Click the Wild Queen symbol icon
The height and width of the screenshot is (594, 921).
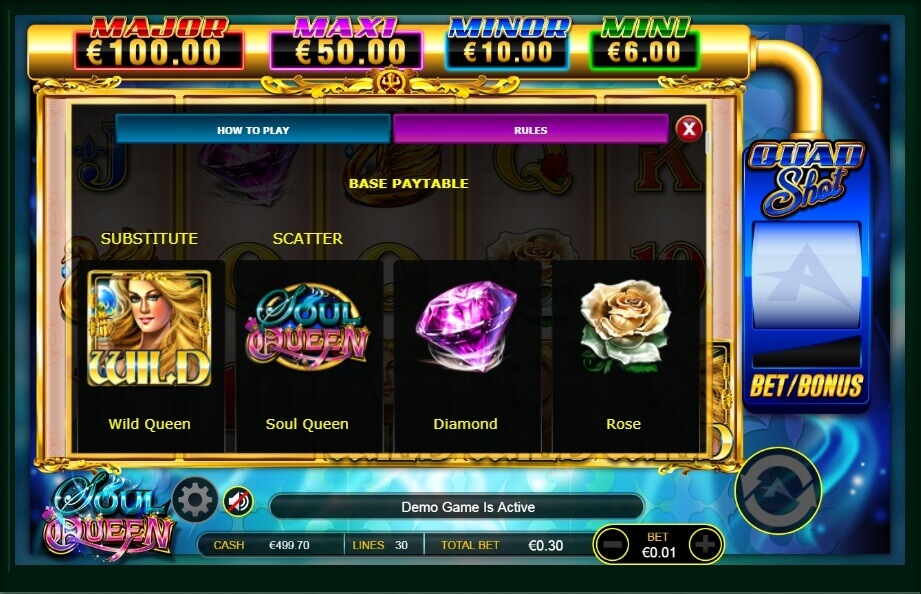click(x=149, y=328)
